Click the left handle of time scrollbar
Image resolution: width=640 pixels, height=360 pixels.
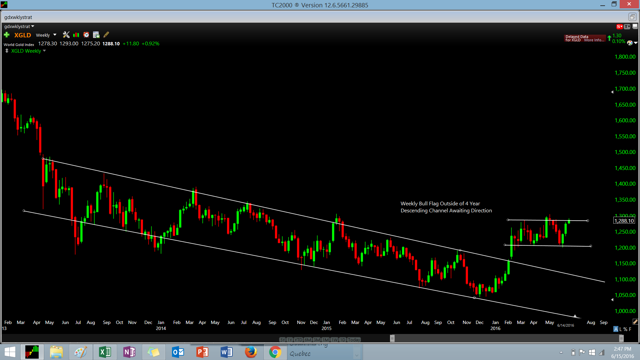(x=392, y=338)
